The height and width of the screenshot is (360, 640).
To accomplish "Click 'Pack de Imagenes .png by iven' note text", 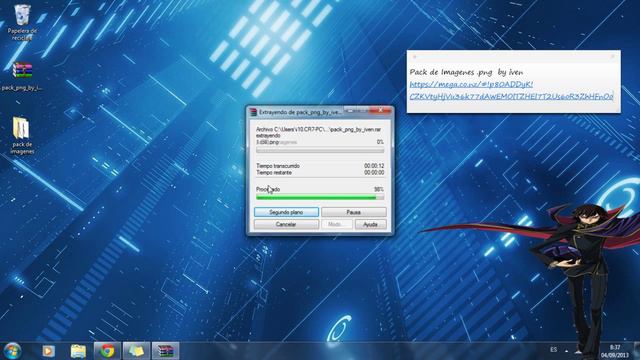I will 466,72.
